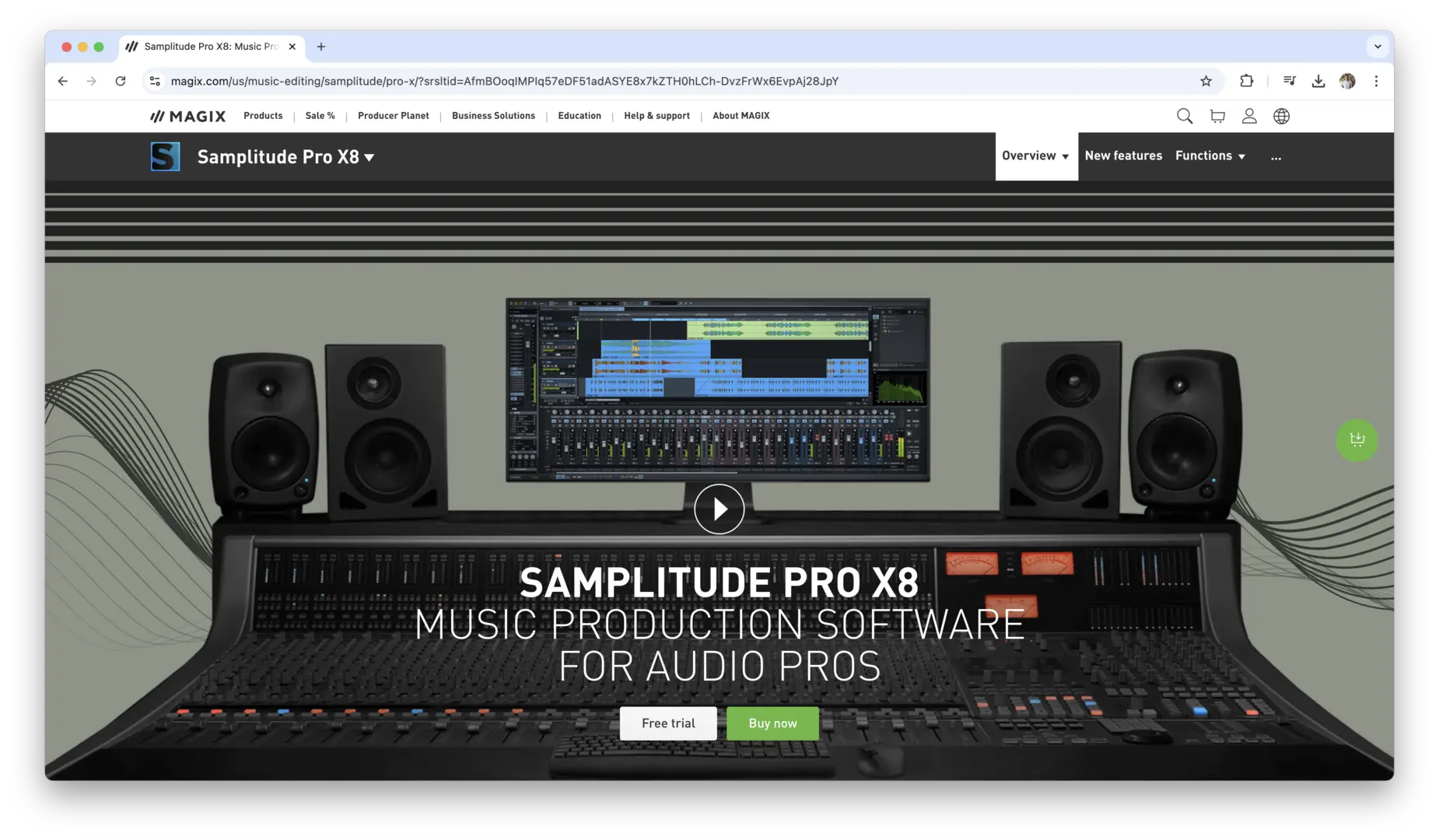Click the Samplitude S product logo
This screenshot has width=1439, height=840.
pos(165,156)
